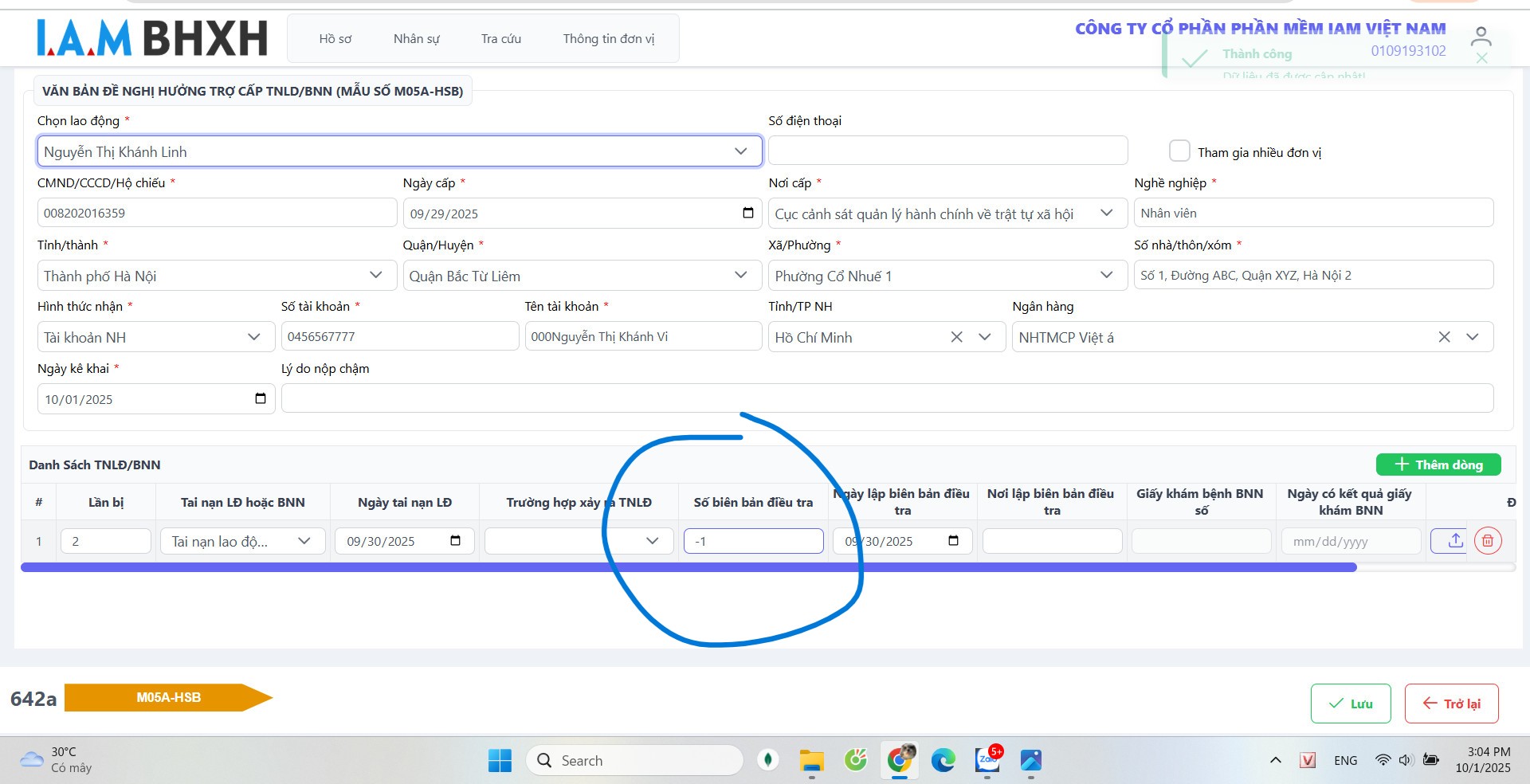Click the Nghề nghiệp input field
The width and height of the screenshot is (1530, 784).
click(x=1313, y=213)
